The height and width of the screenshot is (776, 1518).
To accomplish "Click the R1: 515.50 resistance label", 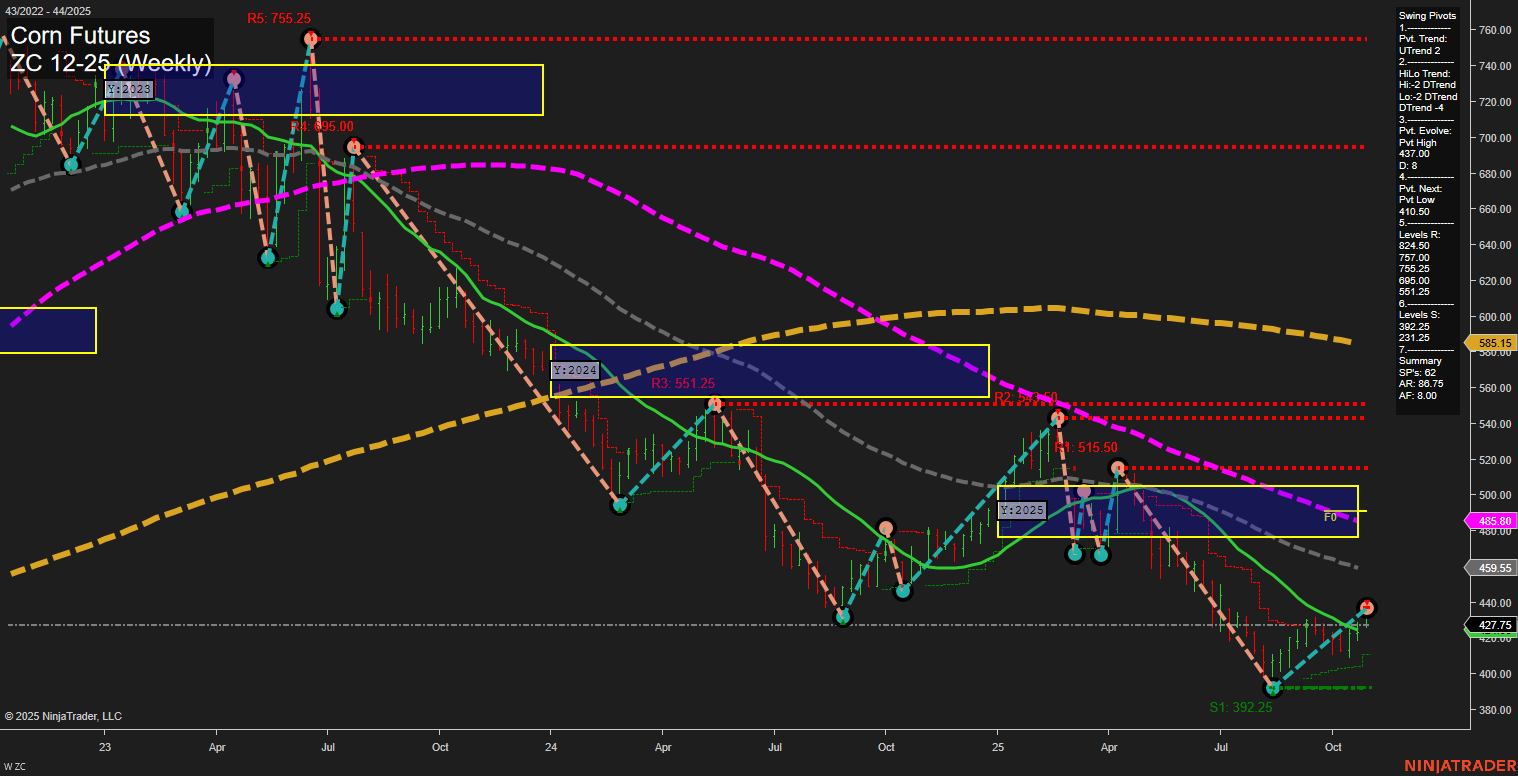I will 1085,447.
